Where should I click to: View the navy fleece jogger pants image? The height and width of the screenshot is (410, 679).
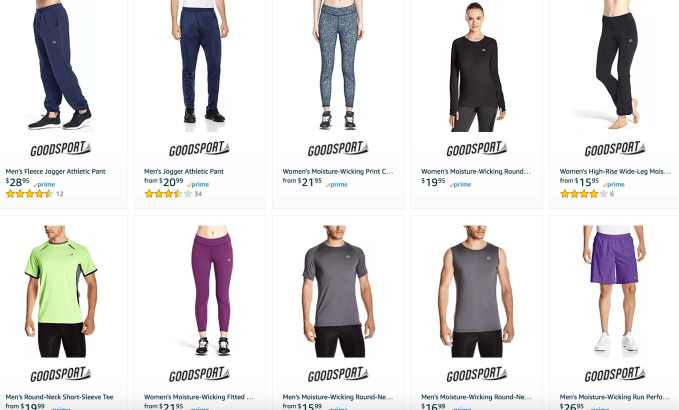click(x=61, y=65)
